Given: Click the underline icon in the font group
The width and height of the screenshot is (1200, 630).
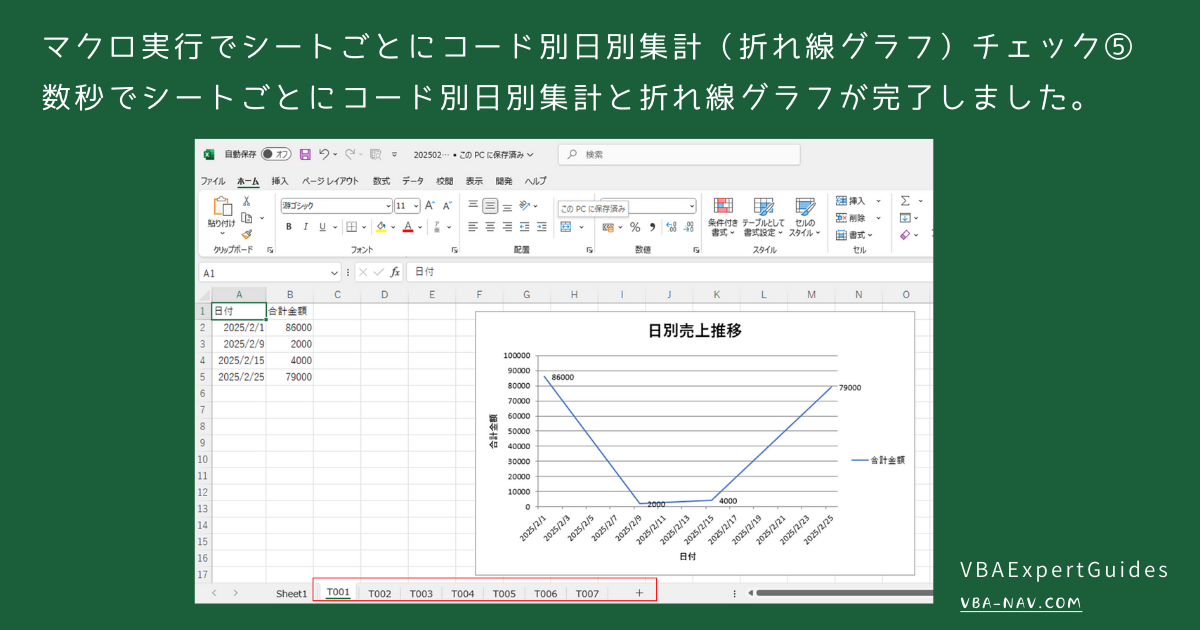Looking at the screenshot, I should [x=322, y=227].
